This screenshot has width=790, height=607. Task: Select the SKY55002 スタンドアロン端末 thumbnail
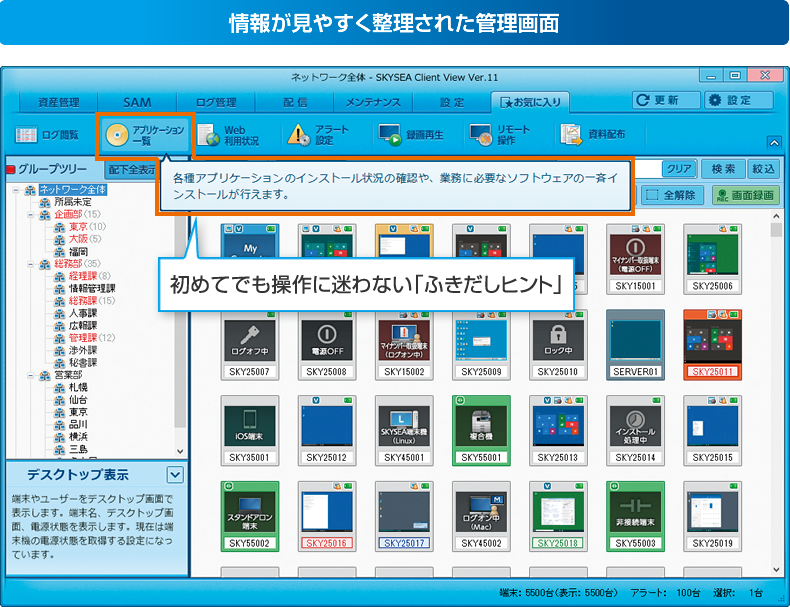pyautogui.click(x=249, y=516)
